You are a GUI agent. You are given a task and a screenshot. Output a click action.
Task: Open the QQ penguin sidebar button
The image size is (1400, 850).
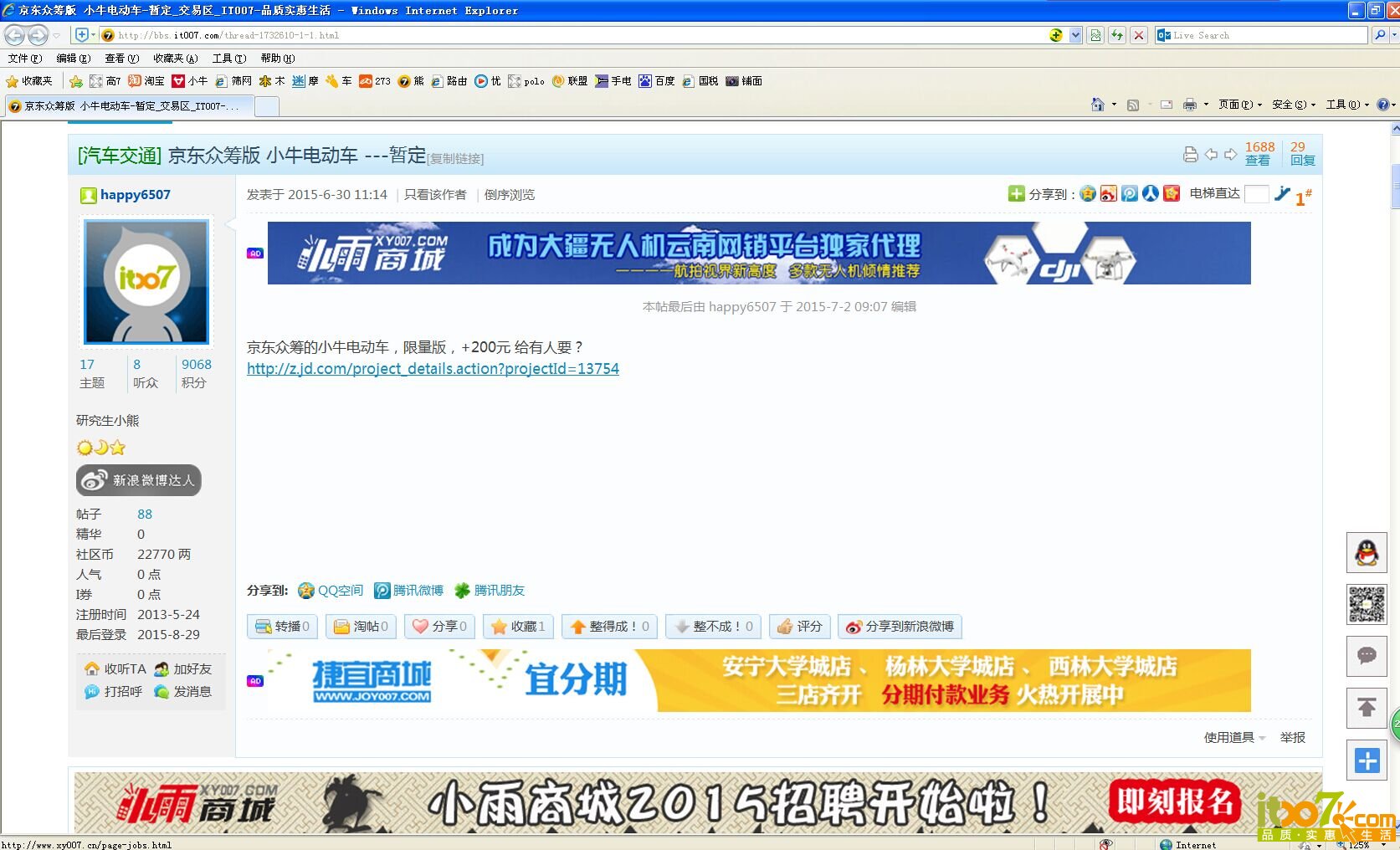click(x=1367, y=552)
